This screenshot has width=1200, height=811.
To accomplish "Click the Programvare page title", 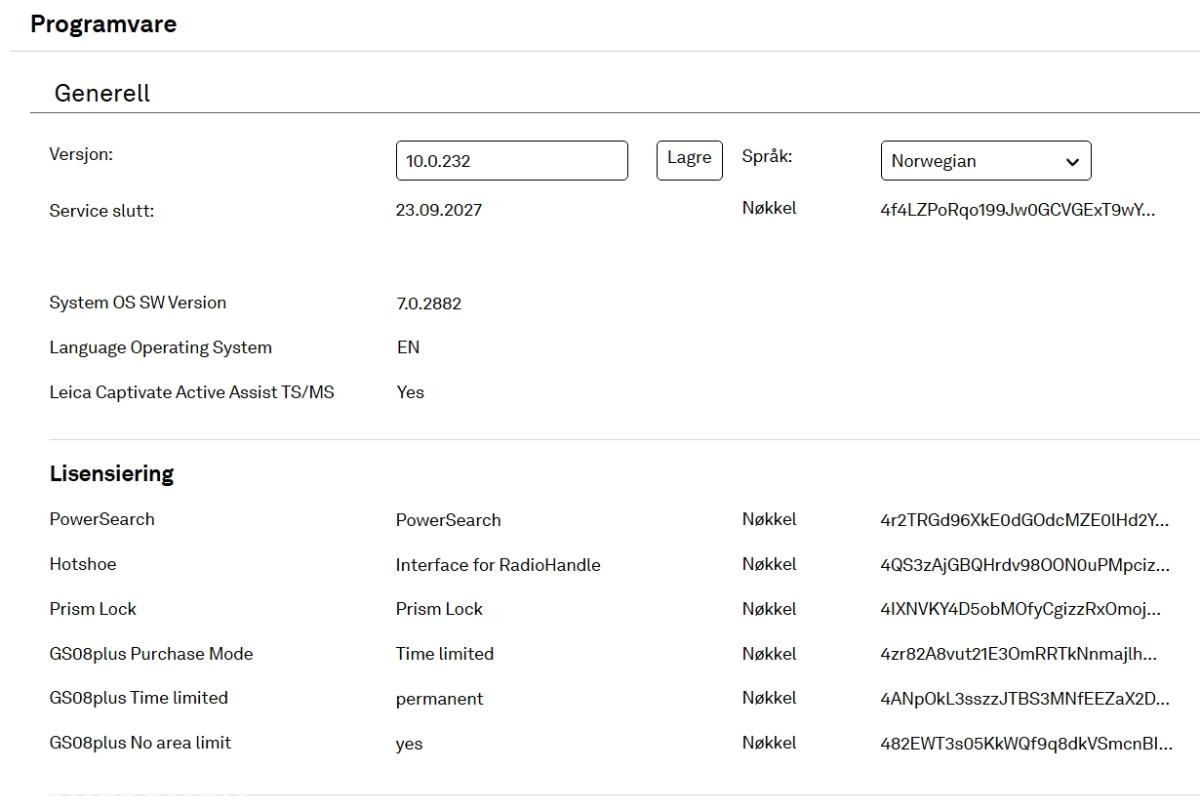I will click(x=104, y=24).
